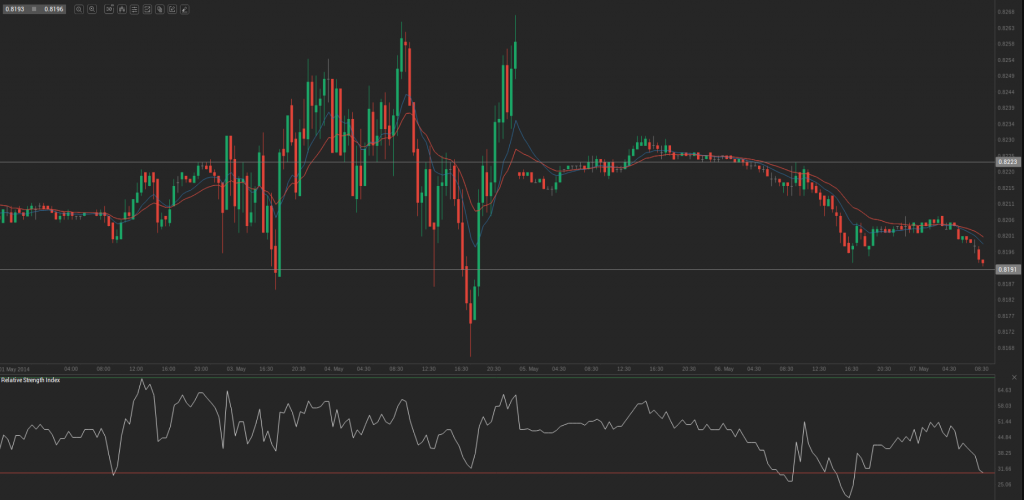Select the Relative Strength Index title label

point(28,380)
